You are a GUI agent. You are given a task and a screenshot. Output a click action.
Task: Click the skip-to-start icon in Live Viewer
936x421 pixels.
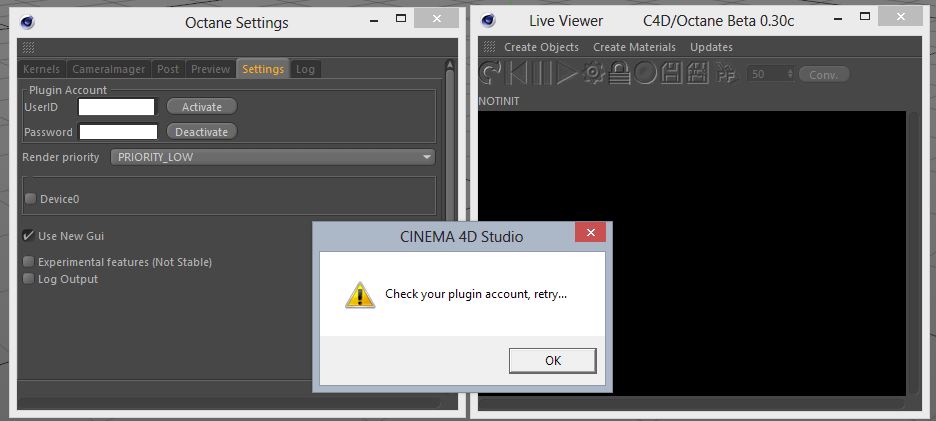[x=517, y=73]
